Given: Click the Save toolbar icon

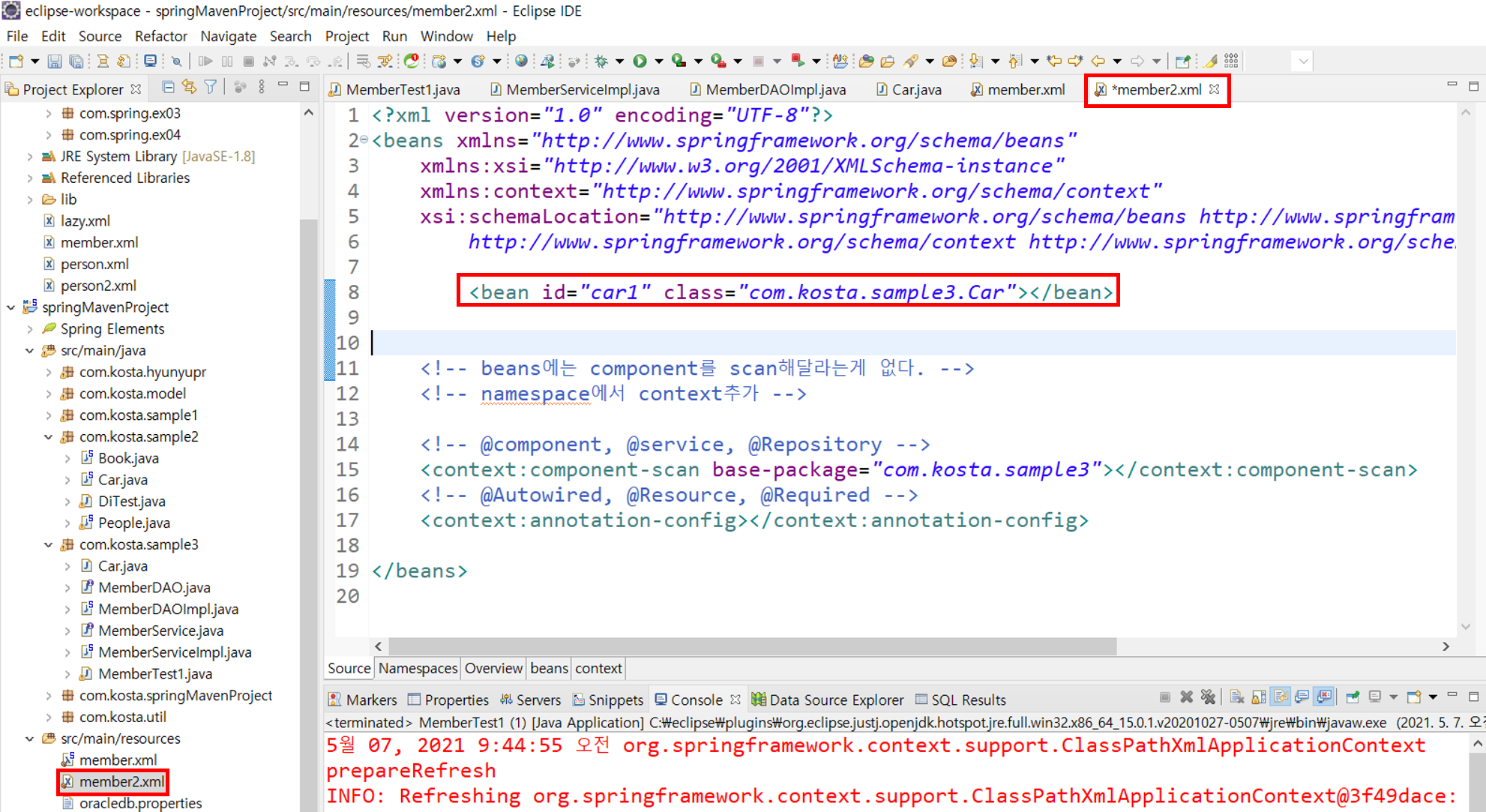Looking at the screenshot, I should [54, 61].
